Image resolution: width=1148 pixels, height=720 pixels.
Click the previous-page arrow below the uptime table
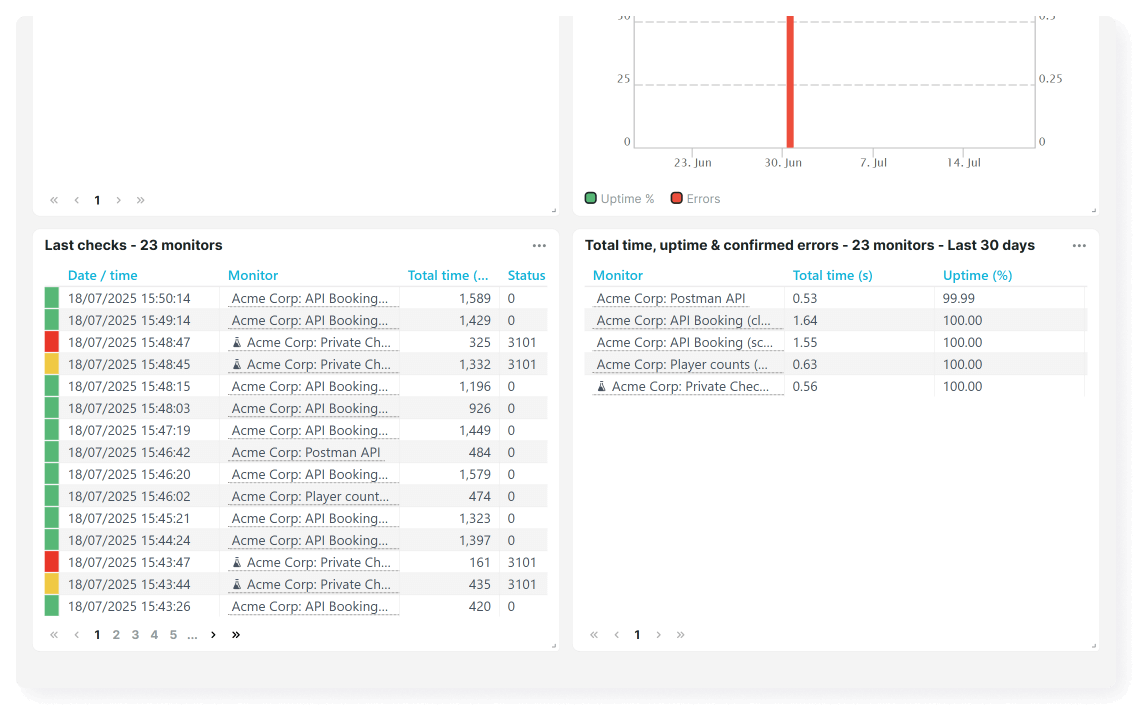pos(615,634)
